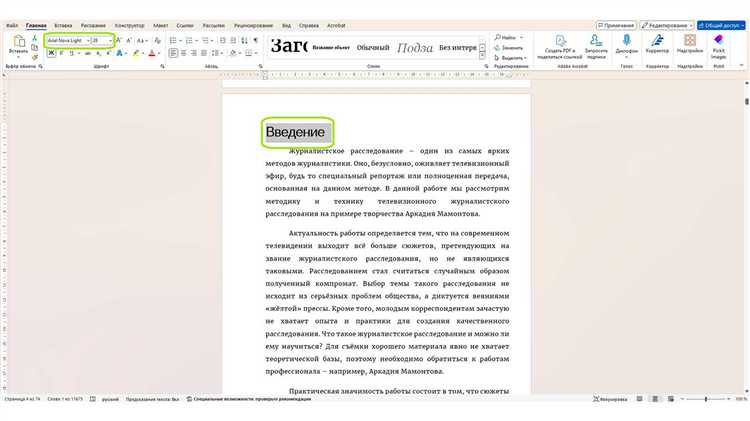750x421 pixels.
Task: Toggle Underline (Ч) formatting
Action: [71, 53]
